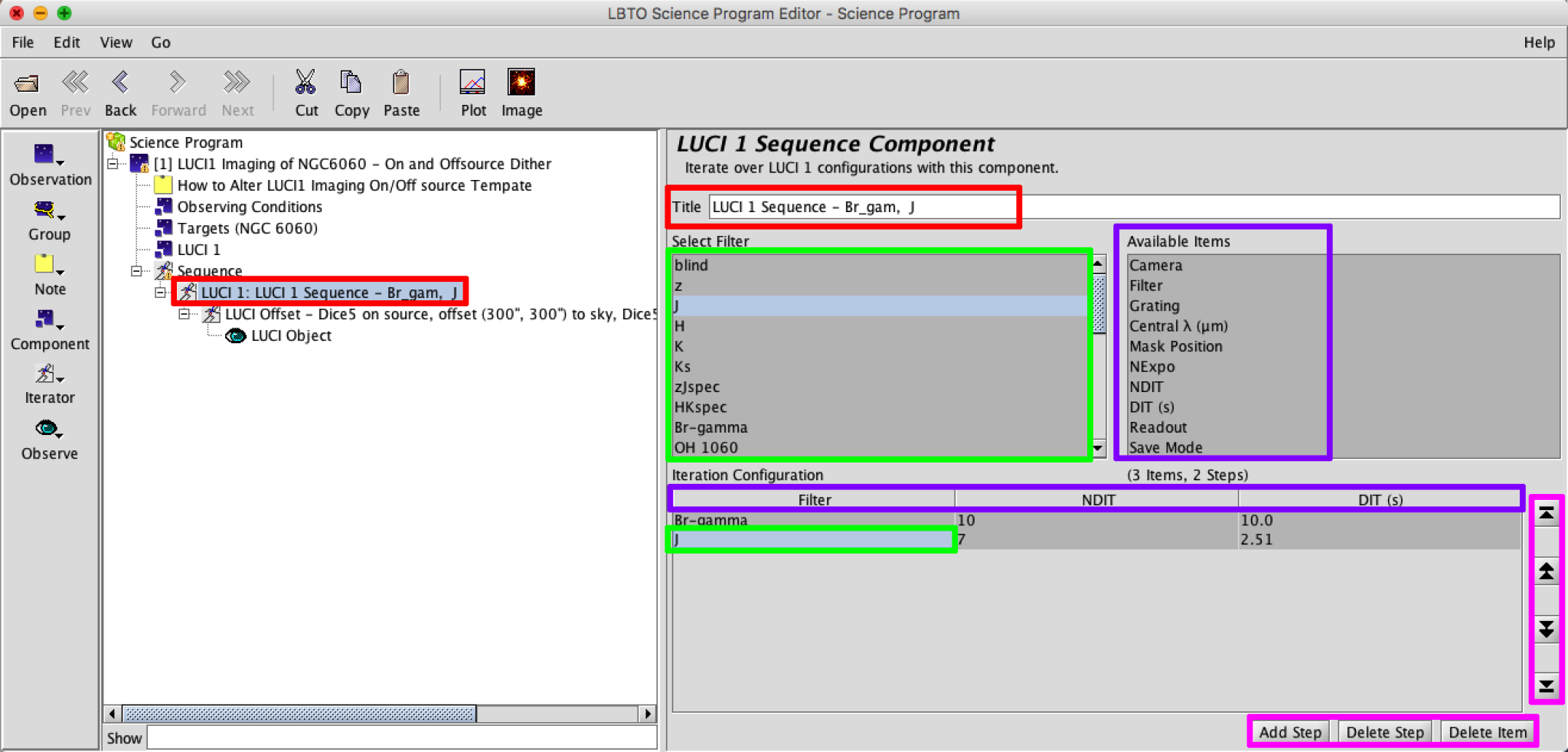This screenshot has height=752, width=1568.
Task: Click the DIT (s) column header
Action: [x=1380, y=499]
